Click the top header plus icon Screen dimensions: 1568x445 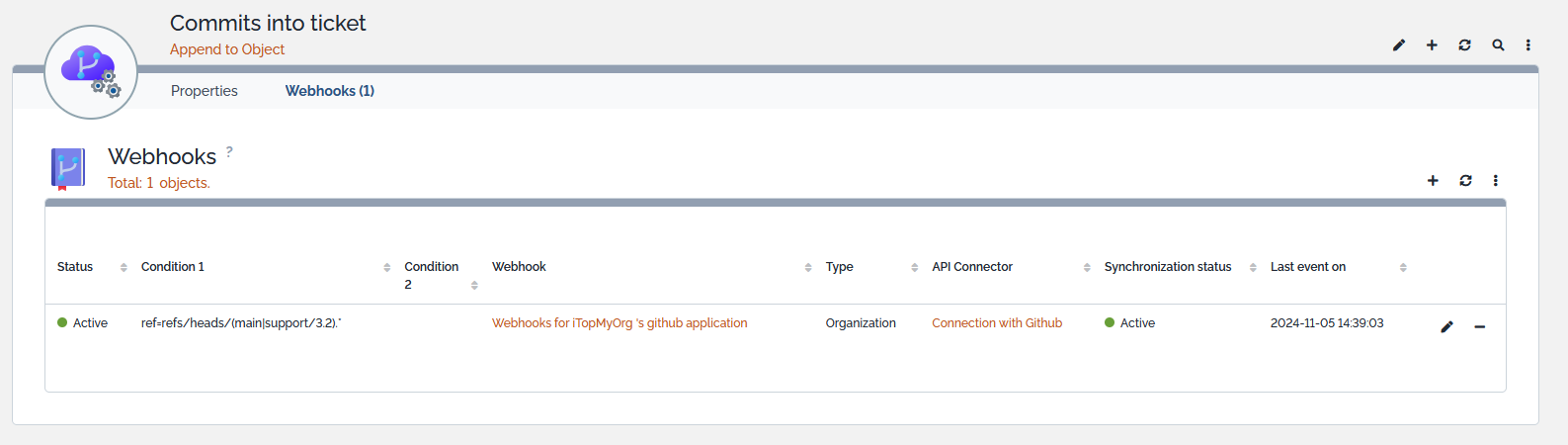pyautogui.click(x=1432, y=45)
